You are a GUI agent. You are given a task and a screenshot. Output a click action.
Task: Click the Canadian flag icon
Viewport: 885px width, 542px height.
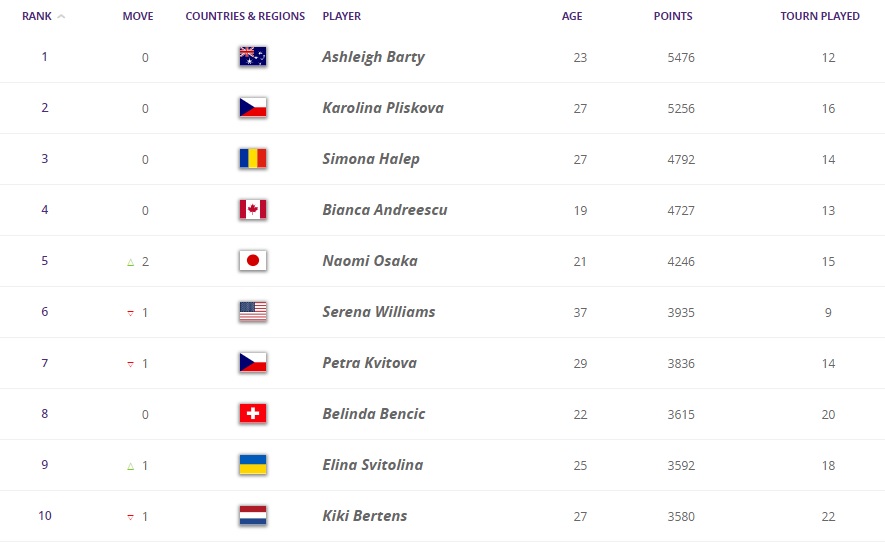tap(252, 209)
